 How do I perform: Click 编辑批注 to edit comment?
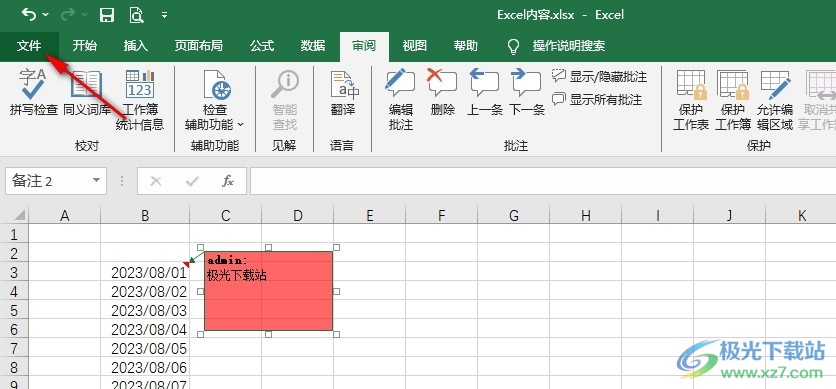[x=400, y=100]
